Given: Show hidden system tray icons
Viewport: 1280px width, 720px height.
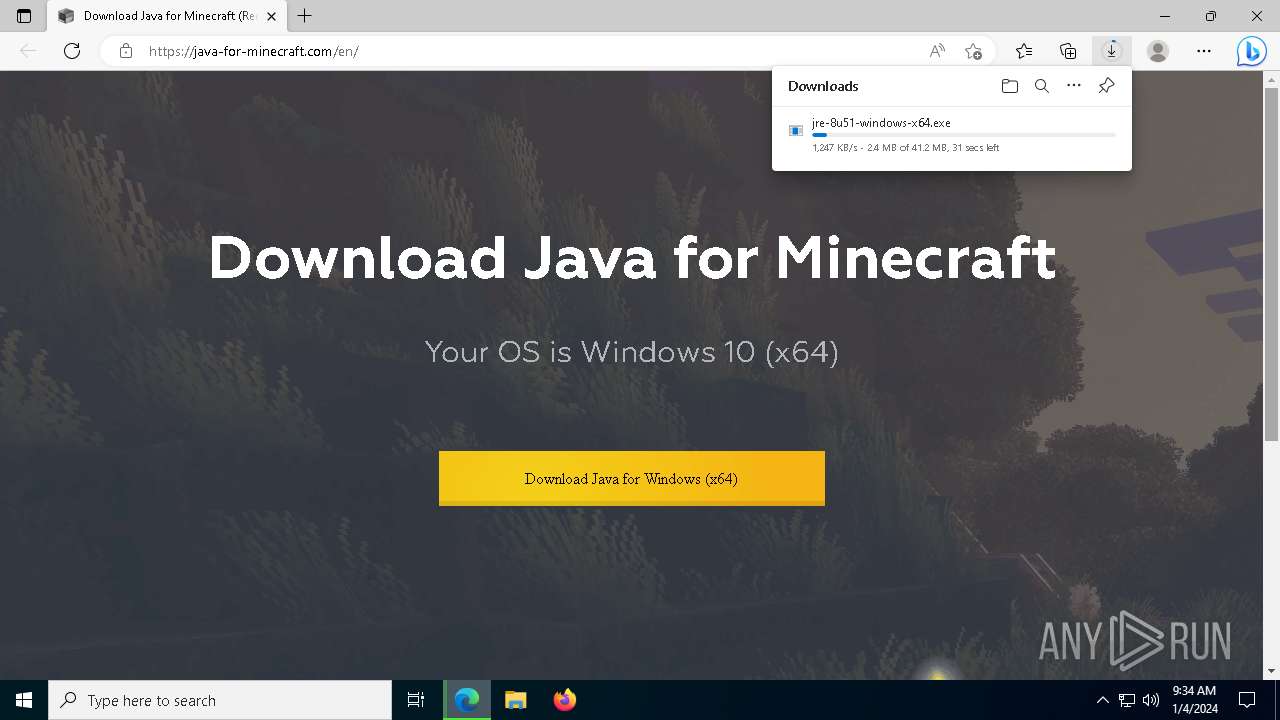Looking at the screenshot, I should (1102, 700).
